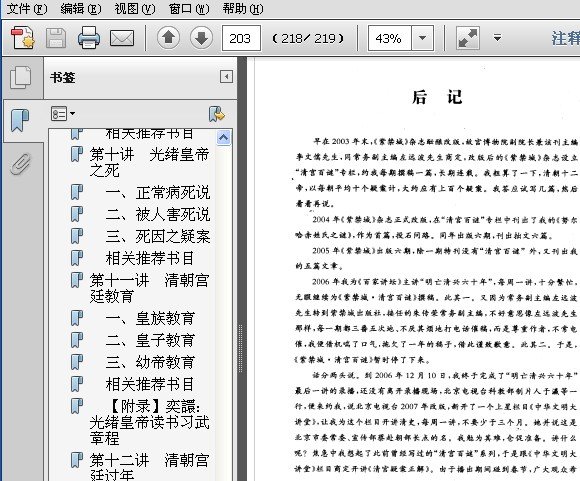Open the zoom level dropdown arrow
Screen dimensions: 580x481
[422, 38]
